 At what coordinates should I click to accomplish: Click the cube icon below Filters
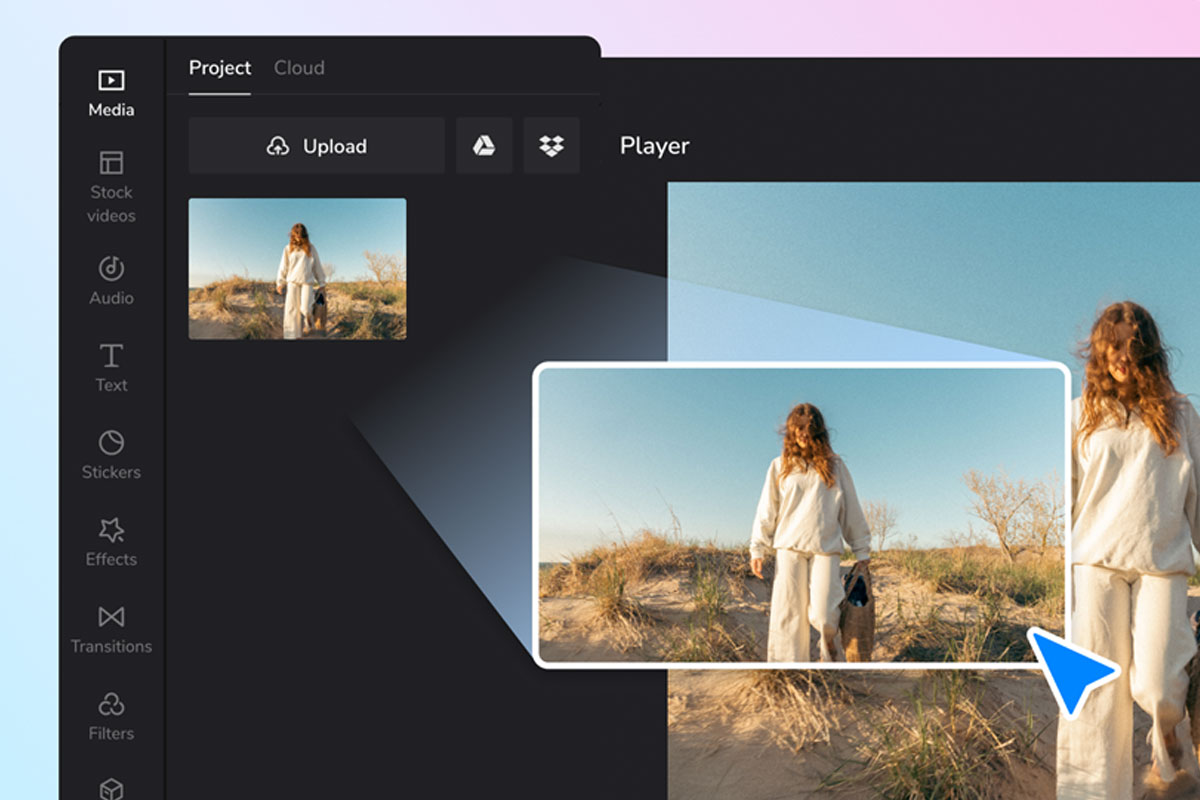(x=111, y=789)
